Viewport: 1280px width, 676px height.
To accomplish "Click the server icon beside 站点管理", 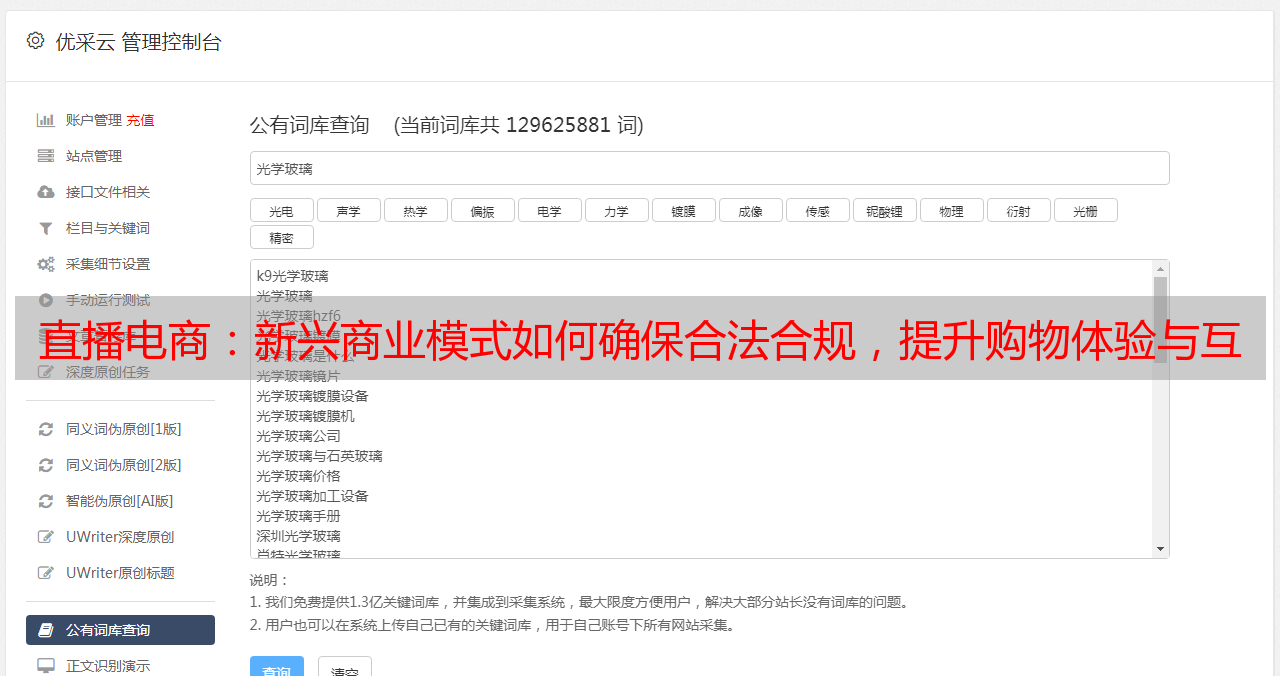I will tap(46, 156).
